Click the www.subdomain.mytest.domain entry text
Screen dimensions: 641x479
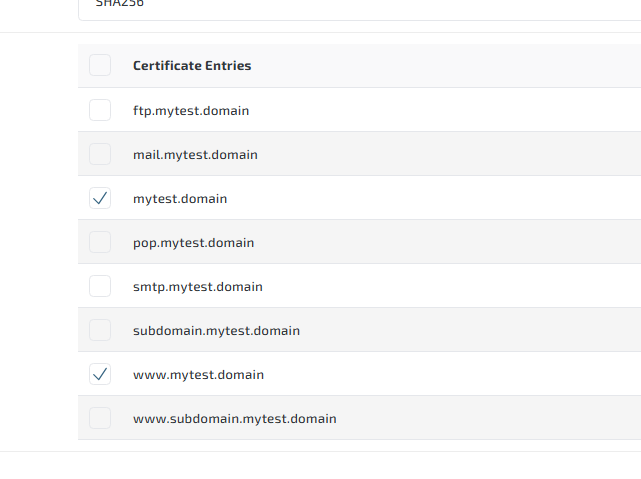pyautogui.click(x=234, y=419)
